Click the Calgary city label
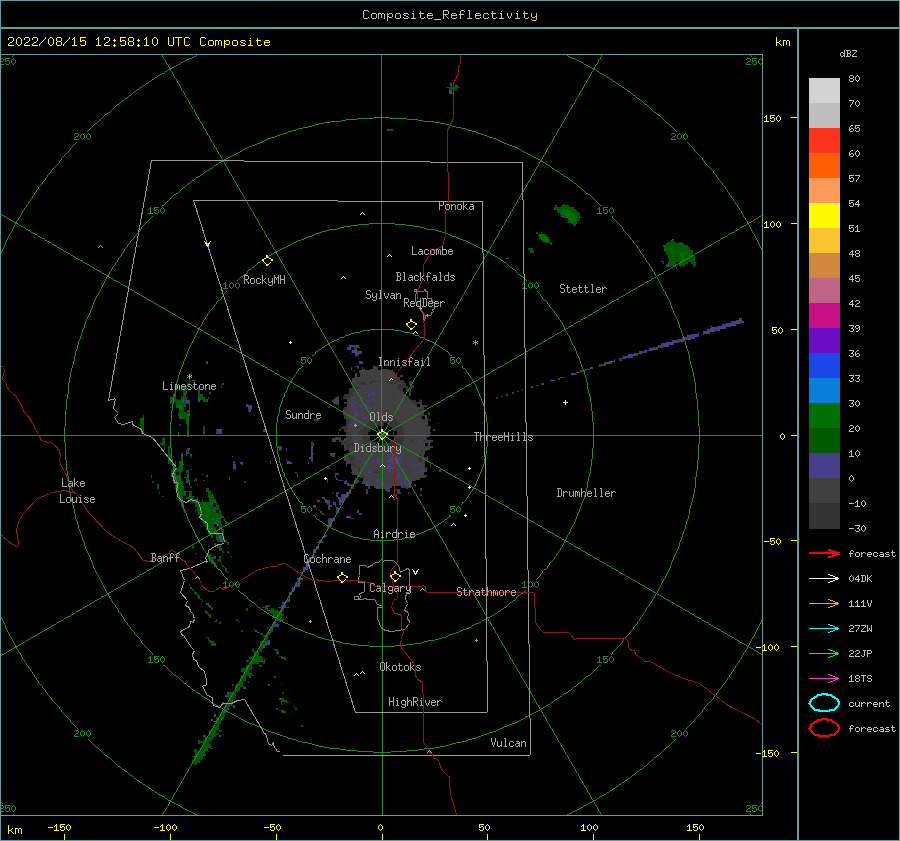 click(x=390, y=588)
